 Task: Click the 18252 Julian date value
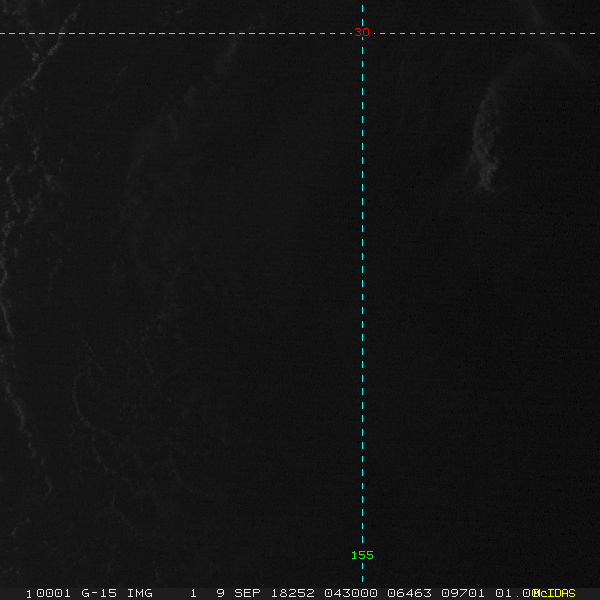click(293, 593)
